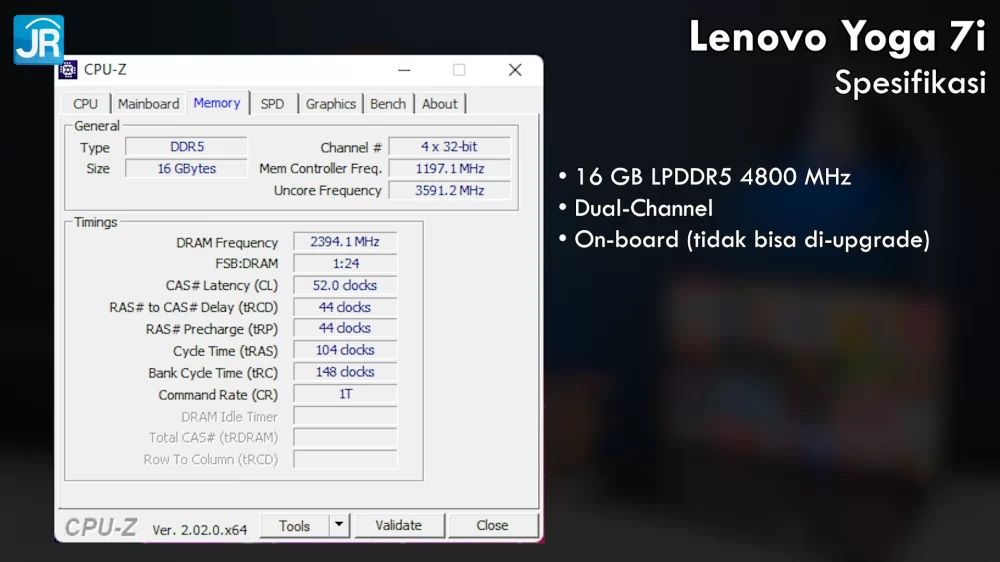Minimize the CPU-Z window
The width and height of the screenshot is (1000, 562).
404,70
